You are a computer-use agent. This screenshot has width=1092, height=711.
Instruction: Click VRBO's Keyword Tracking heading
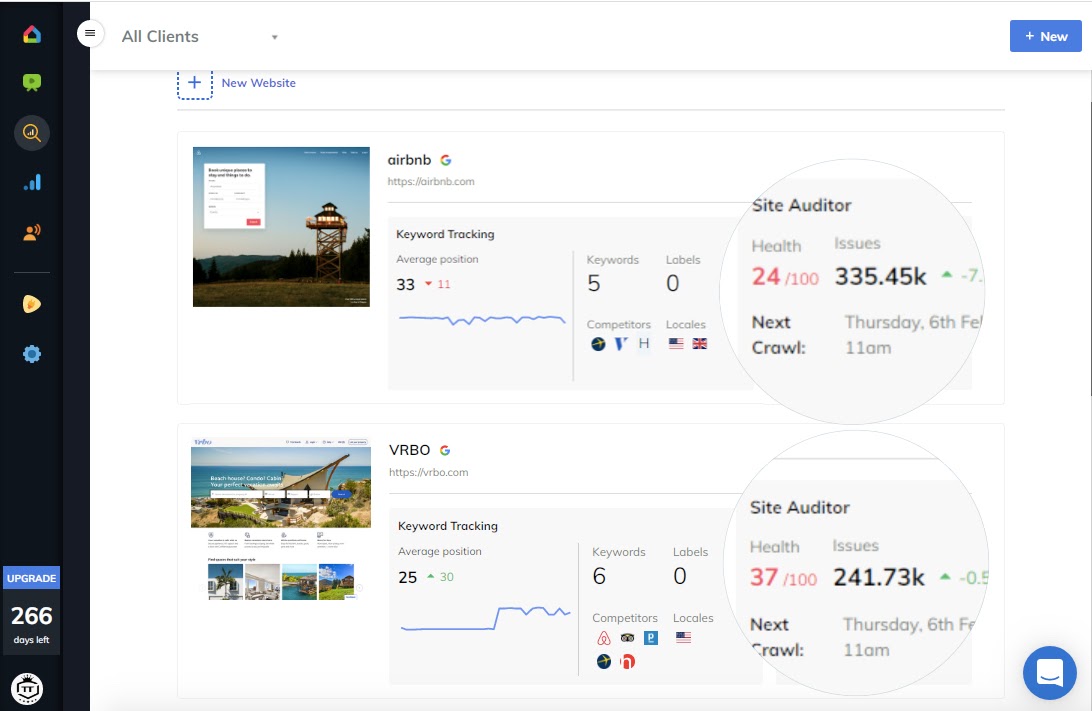[448, 526]
